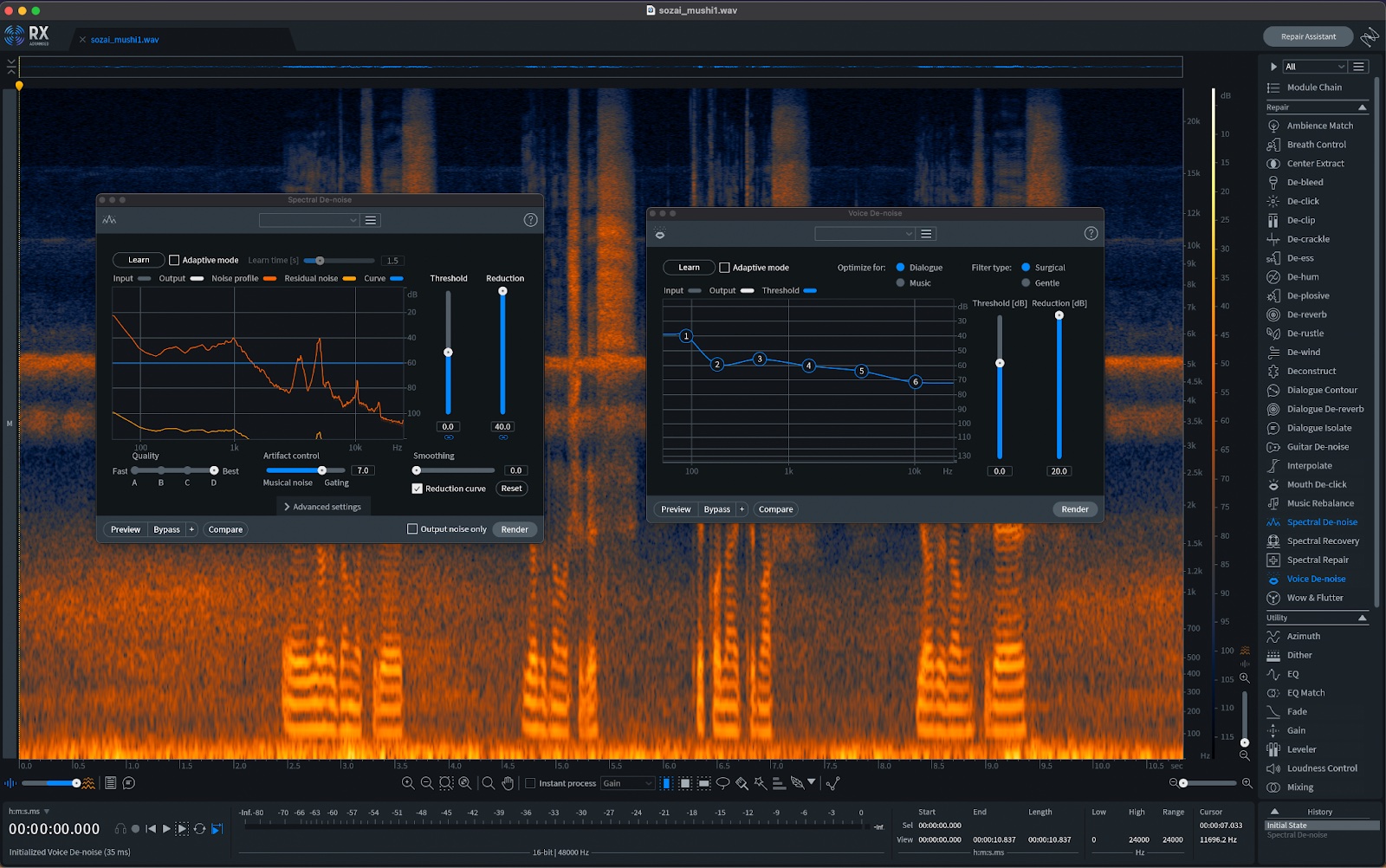Open help in Voice De-noise window
Viewport: 1386px width, 868px height.
pyautogui.click(x=1091, y=234)
